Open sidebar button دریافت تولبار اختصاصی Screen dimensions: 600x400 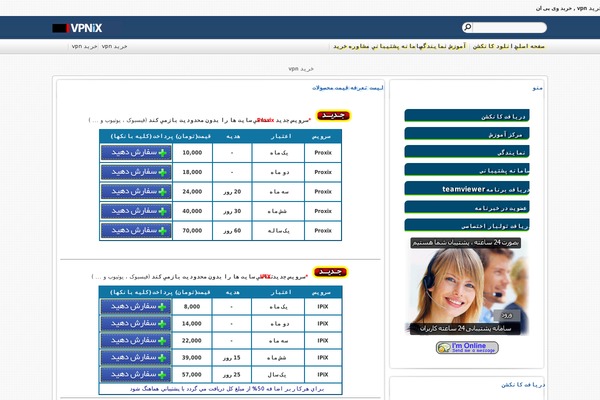click(467, 225)
